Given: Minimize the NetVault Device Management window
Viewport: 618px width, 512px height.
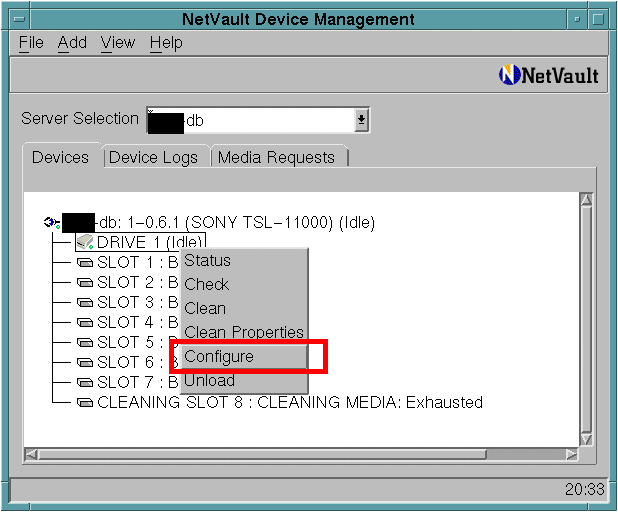Looking at the screenshot, I should click(x=577, y=19).
